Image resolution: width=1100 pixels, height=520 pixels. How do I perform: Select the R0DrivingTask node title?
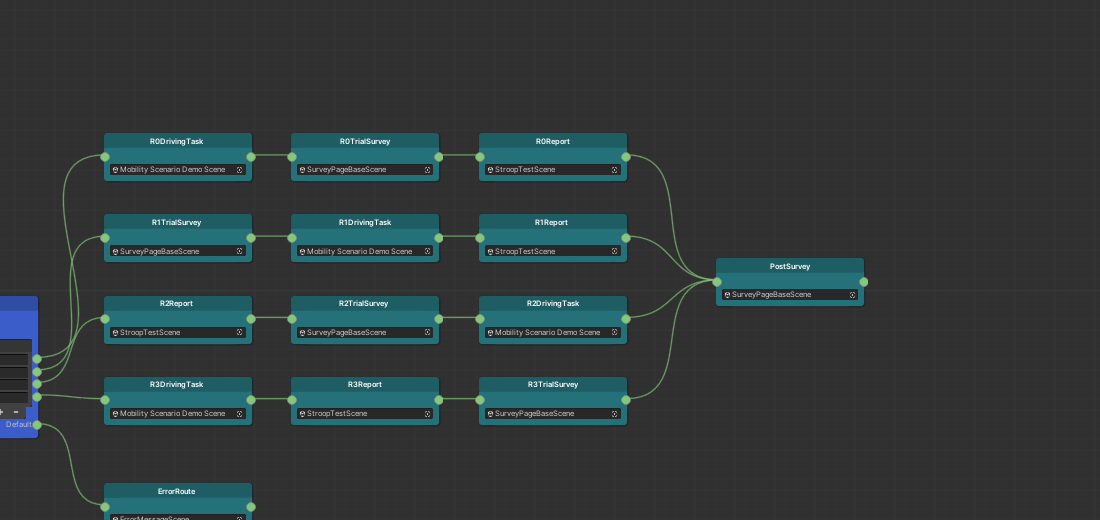177,141
